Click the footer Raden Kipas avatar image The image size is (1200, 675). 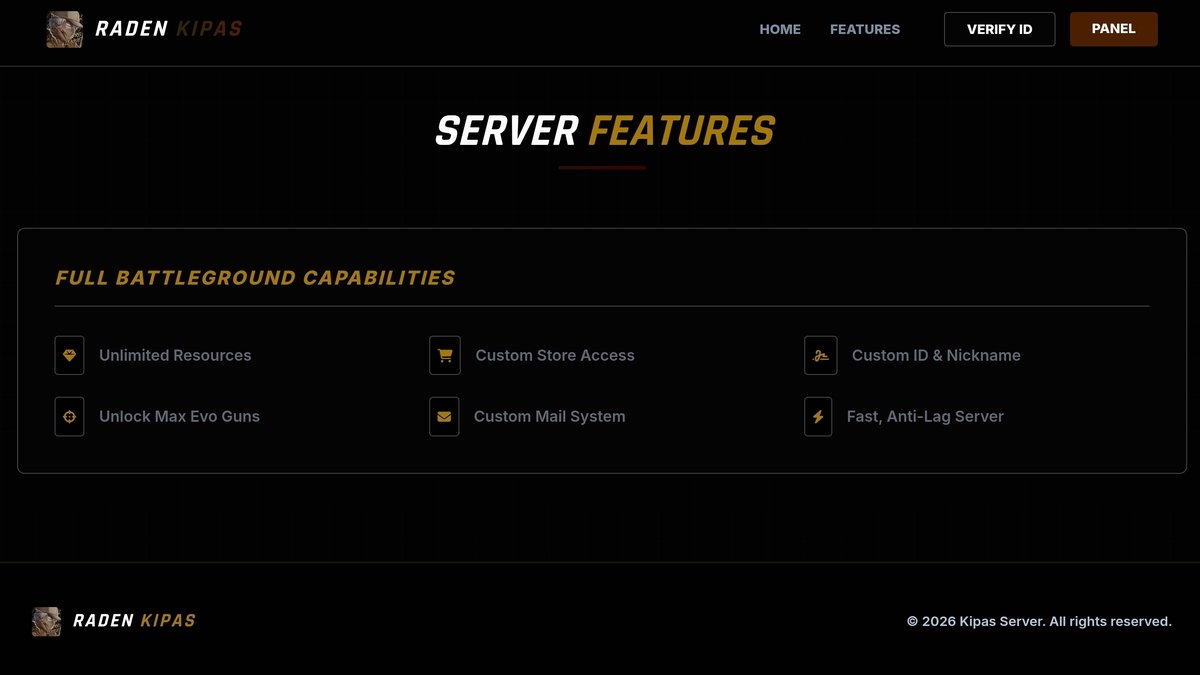pyautogui.click(x=46, y=621)
